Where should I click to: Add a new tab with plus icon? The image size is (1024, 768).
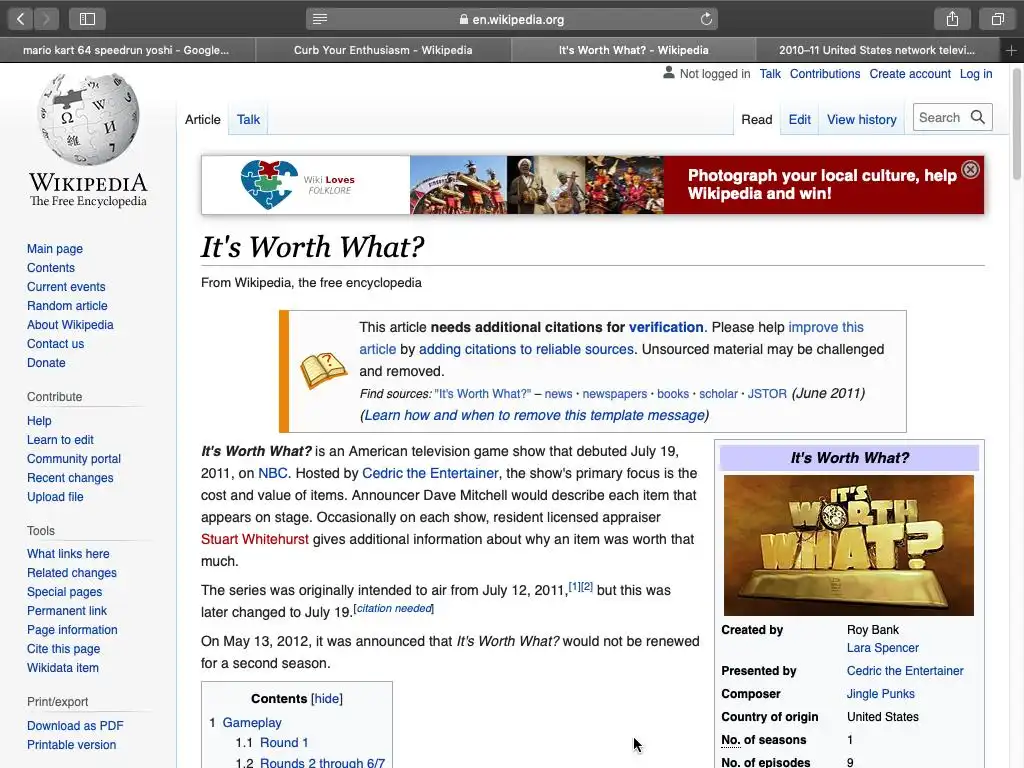(x=1011, y=50)
